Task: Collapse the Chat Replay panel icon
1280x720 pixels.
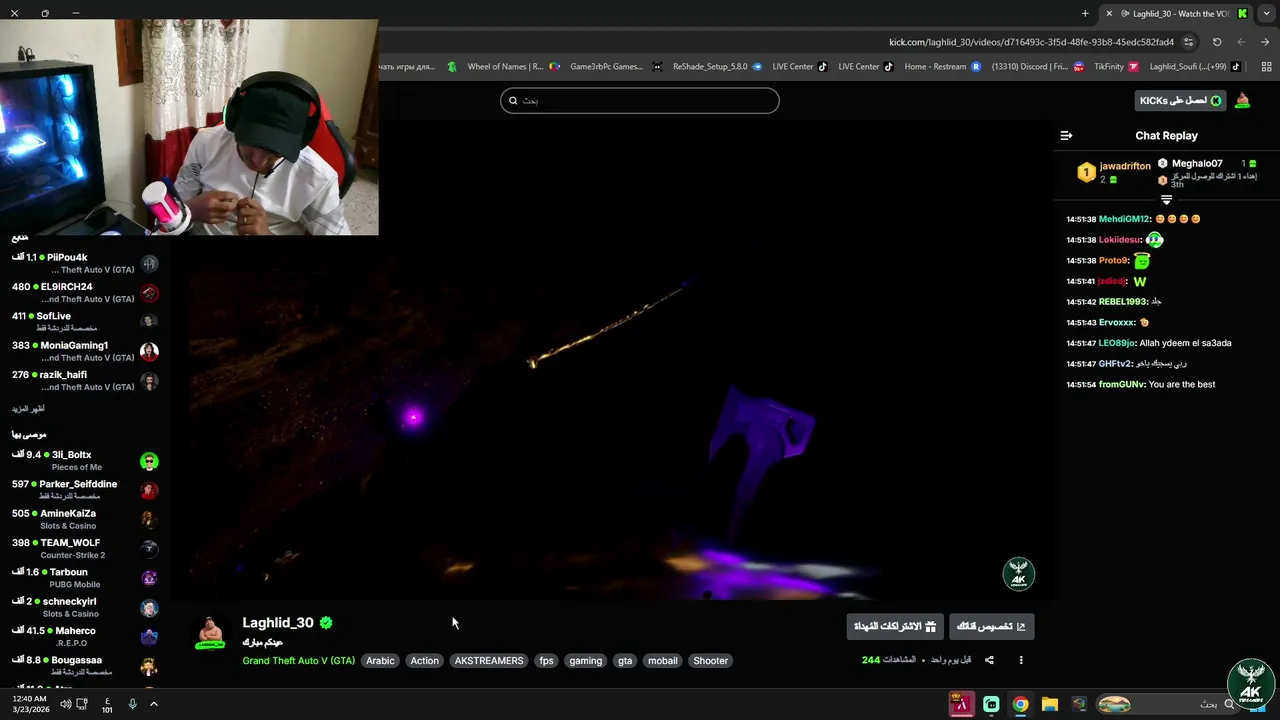Action: (1066, 135)
